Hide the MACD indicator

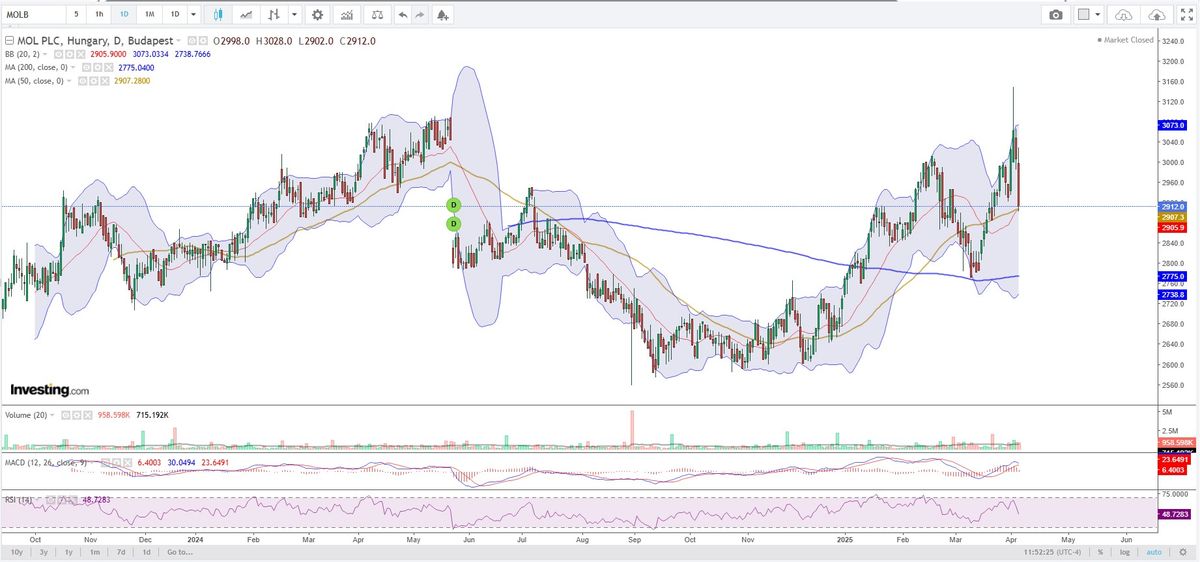[x=105, y=462]
